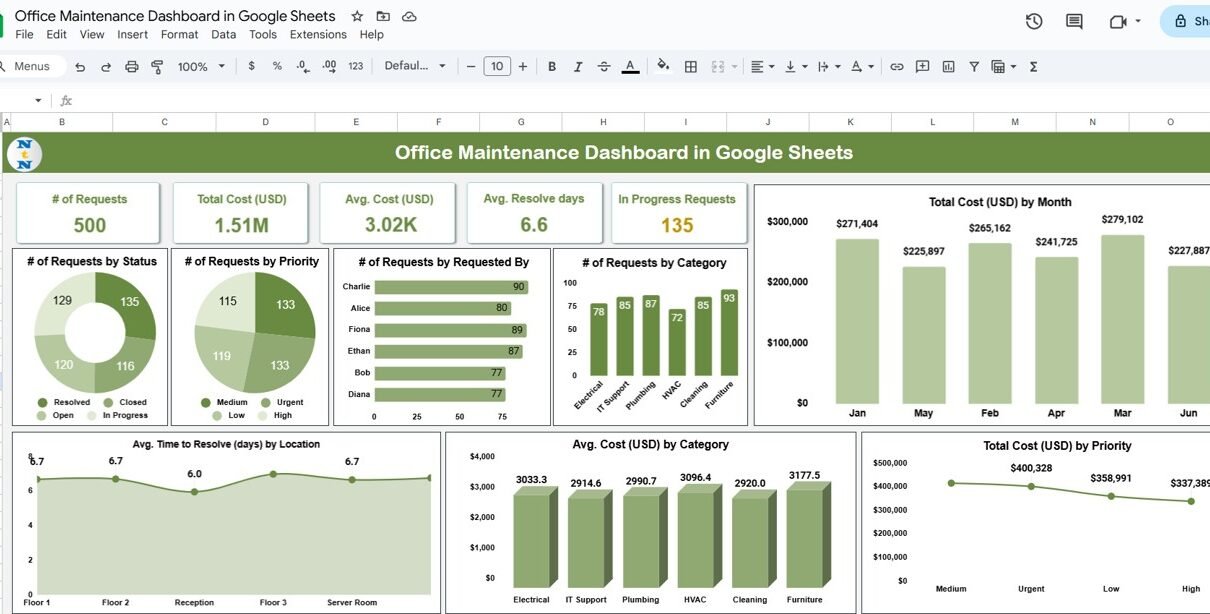Open the Data menu
The image size is (1210, 614).
click(x=224, y=35)
